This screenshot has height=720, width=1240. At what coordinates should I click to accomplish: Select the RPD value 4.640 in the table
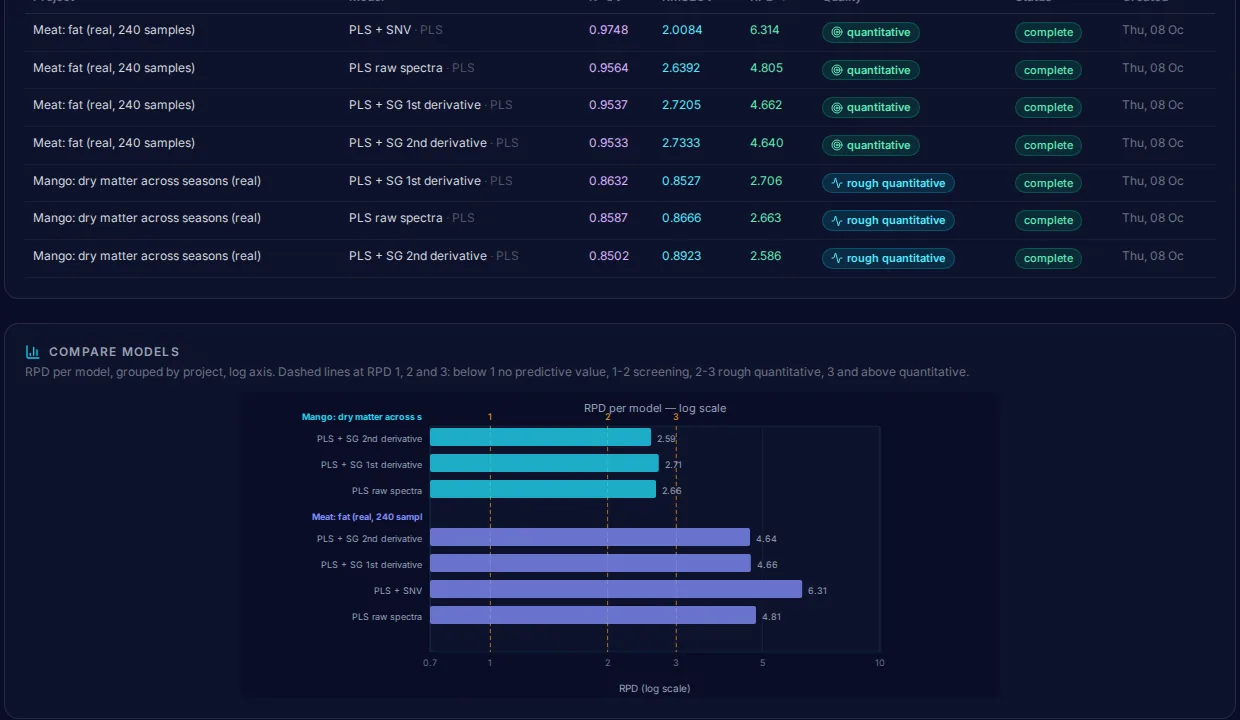click(767, 143)
